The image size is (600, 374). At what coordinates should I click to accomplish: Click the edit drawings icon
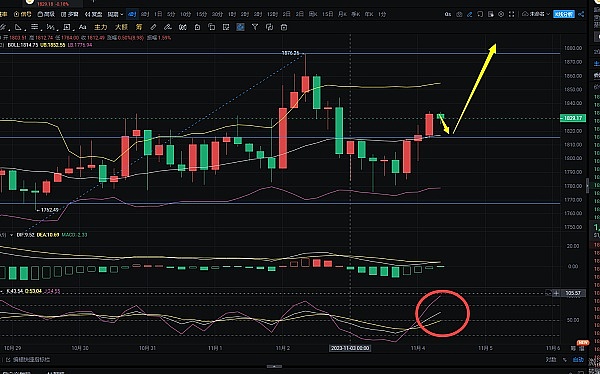[226, 27]
